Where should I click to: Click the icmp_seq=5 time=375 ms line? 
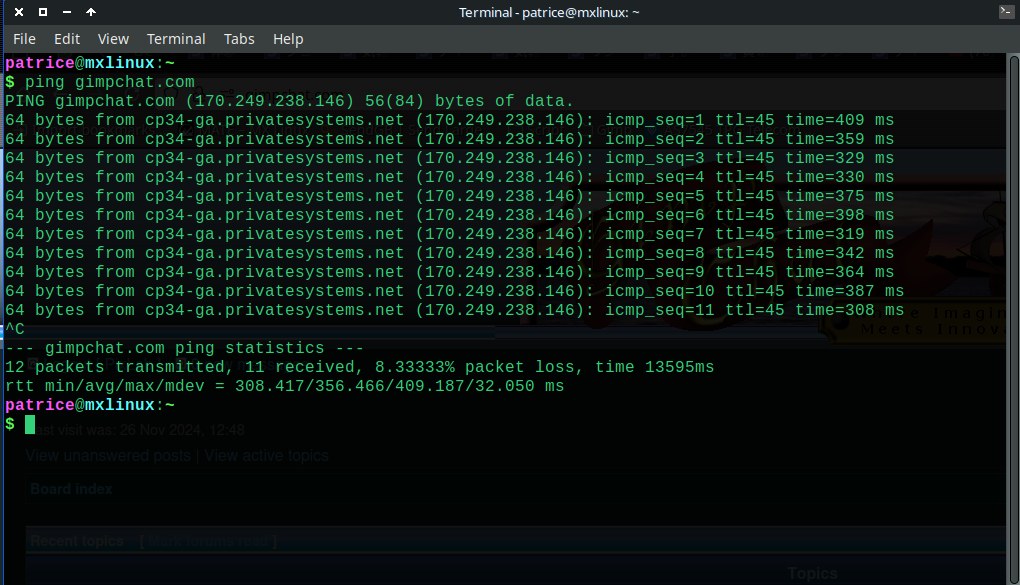[450, 196]
